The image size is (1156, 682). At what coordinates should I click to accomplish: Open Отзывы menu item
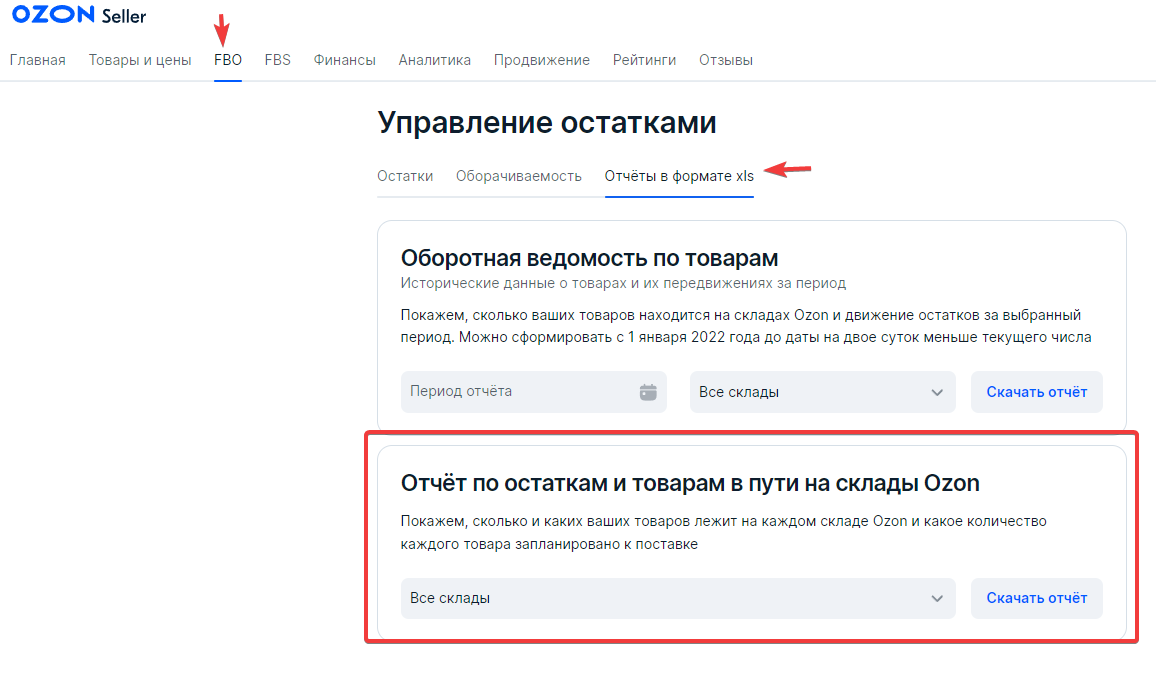725,60
